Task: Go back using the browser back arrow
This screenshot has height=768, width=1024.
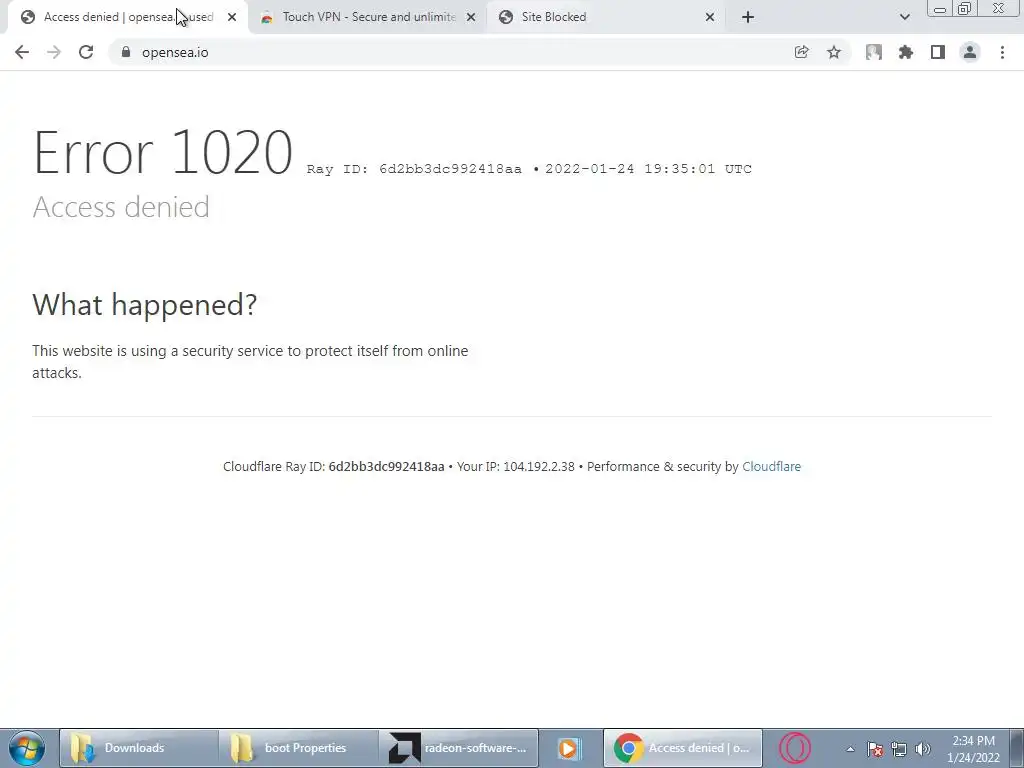Action: coord(22,52)
